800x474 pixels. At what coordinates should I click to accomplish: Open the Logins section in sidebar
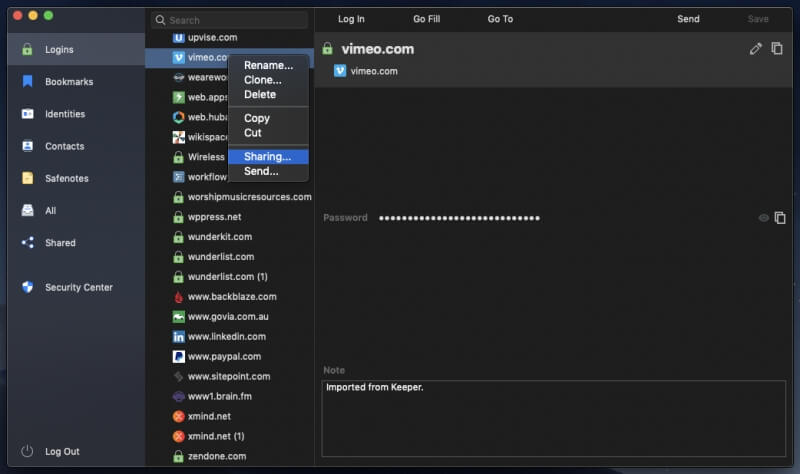click(x=76, y=49)
